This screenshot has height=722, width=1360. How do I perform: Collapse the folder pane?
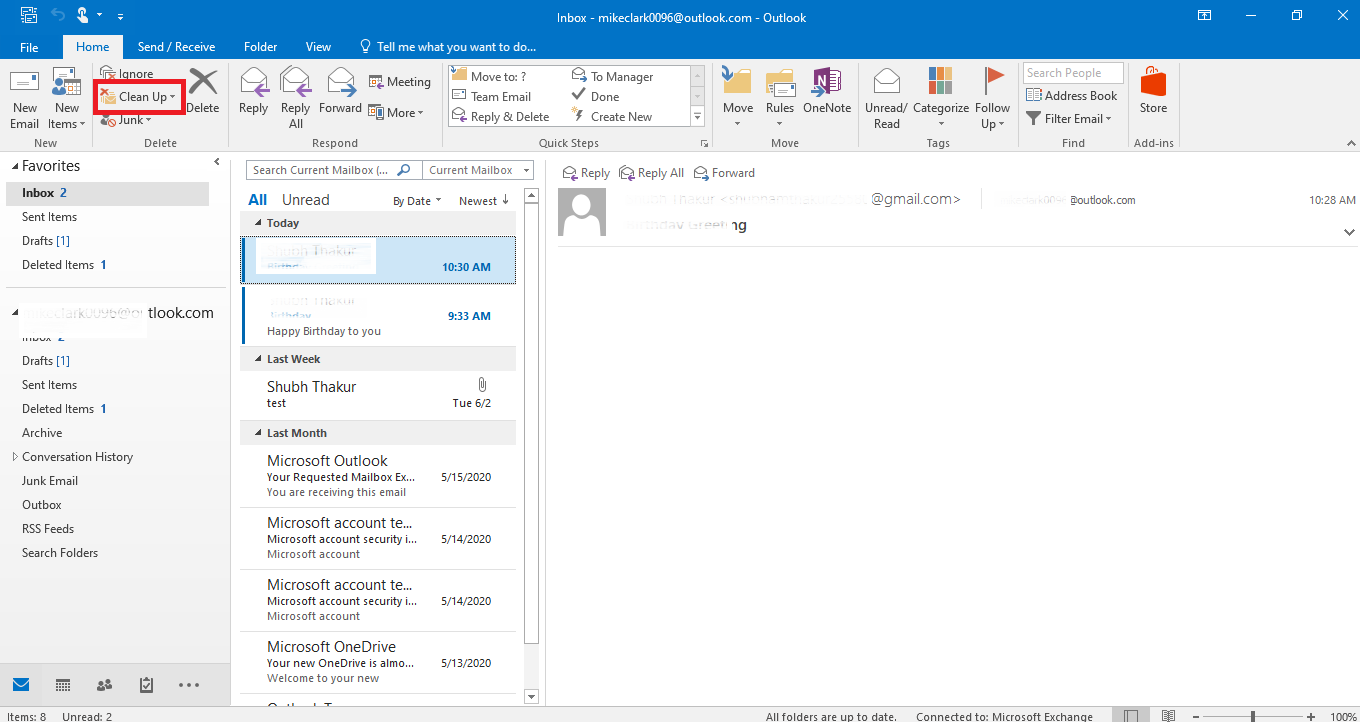coord(217,162)
